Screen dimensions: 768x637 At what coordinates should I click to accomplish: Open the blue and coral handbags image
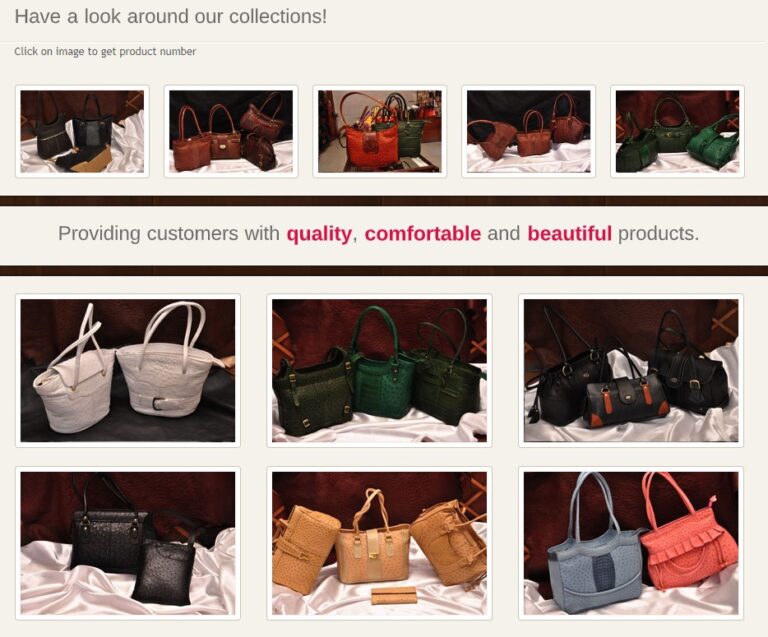[x=631, y=543]
